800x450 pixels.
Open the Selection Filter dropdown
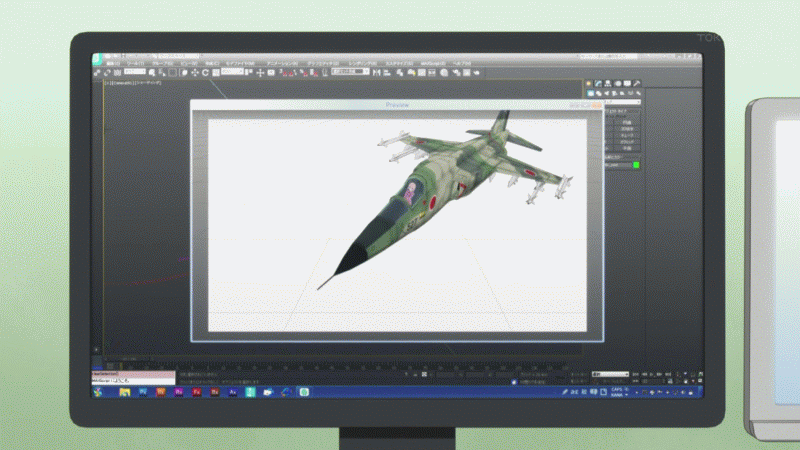pyautogui.click(x=135, y=71)
